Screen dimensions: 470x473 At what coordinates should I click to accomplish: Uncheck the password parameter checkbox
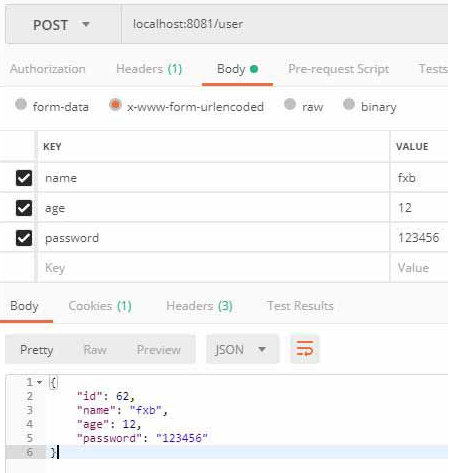click(24, 238)
